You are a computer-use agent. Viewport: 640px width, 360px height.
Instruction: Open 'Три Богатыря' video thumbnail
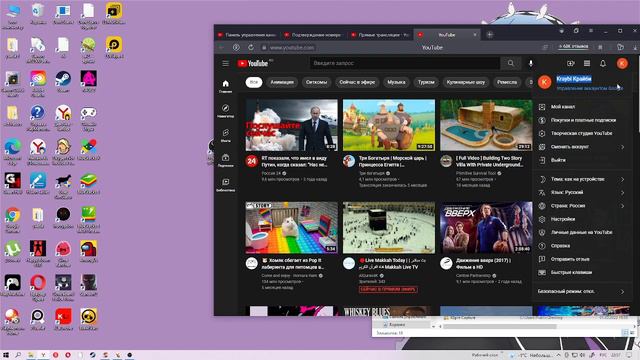click(389, 125)
